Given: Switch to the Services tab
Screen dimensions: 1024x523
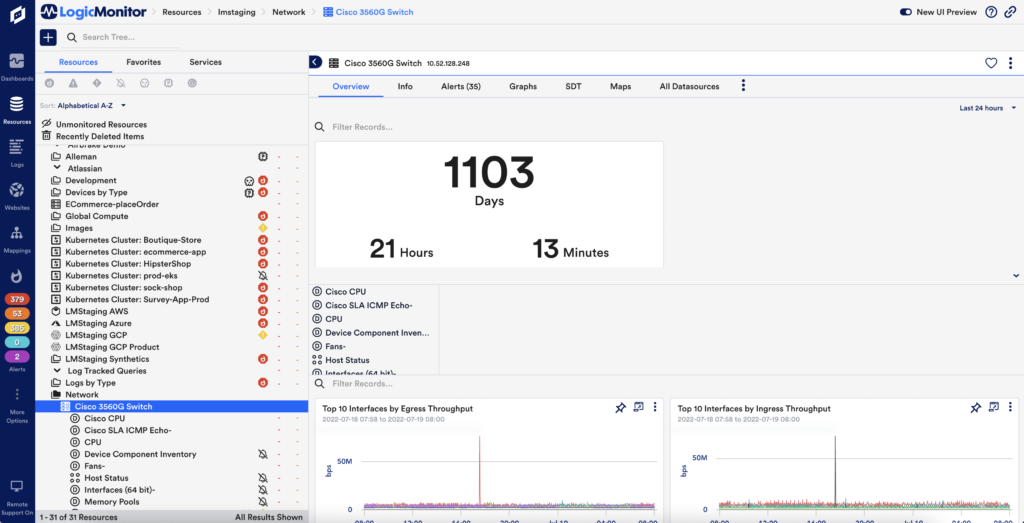Looking at the screenshot, I should (x=206, y=62).
